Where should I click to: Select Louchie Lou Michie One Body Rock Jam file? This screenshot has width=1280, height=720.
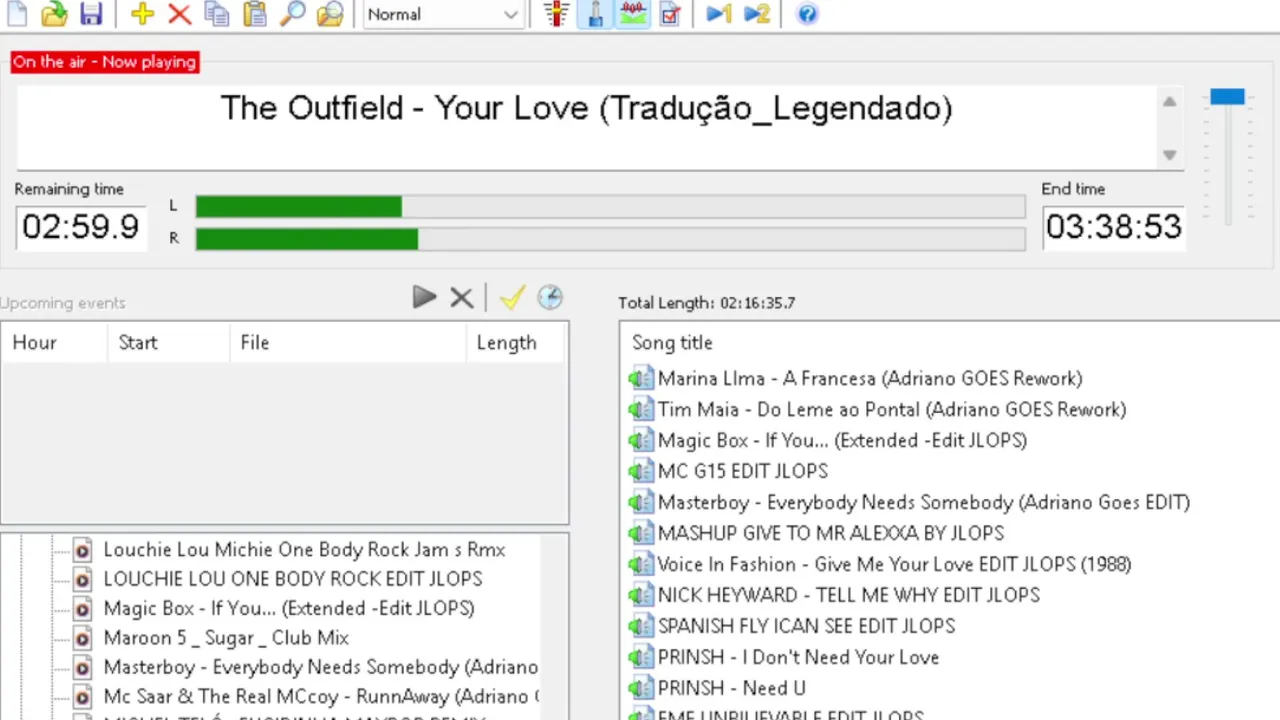[304, 549]
